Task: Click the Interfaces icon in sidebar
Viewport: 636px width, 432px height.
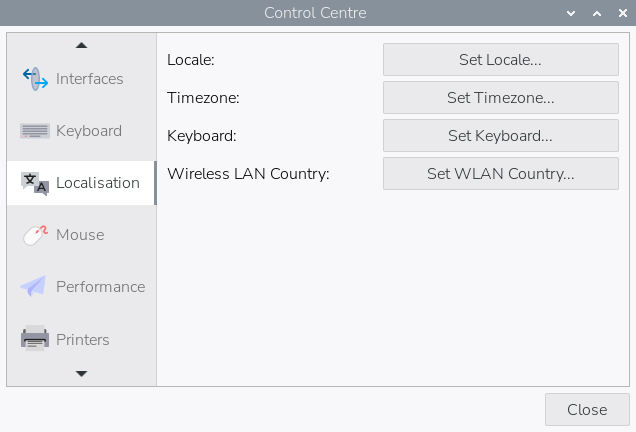Action: (35, 79)
